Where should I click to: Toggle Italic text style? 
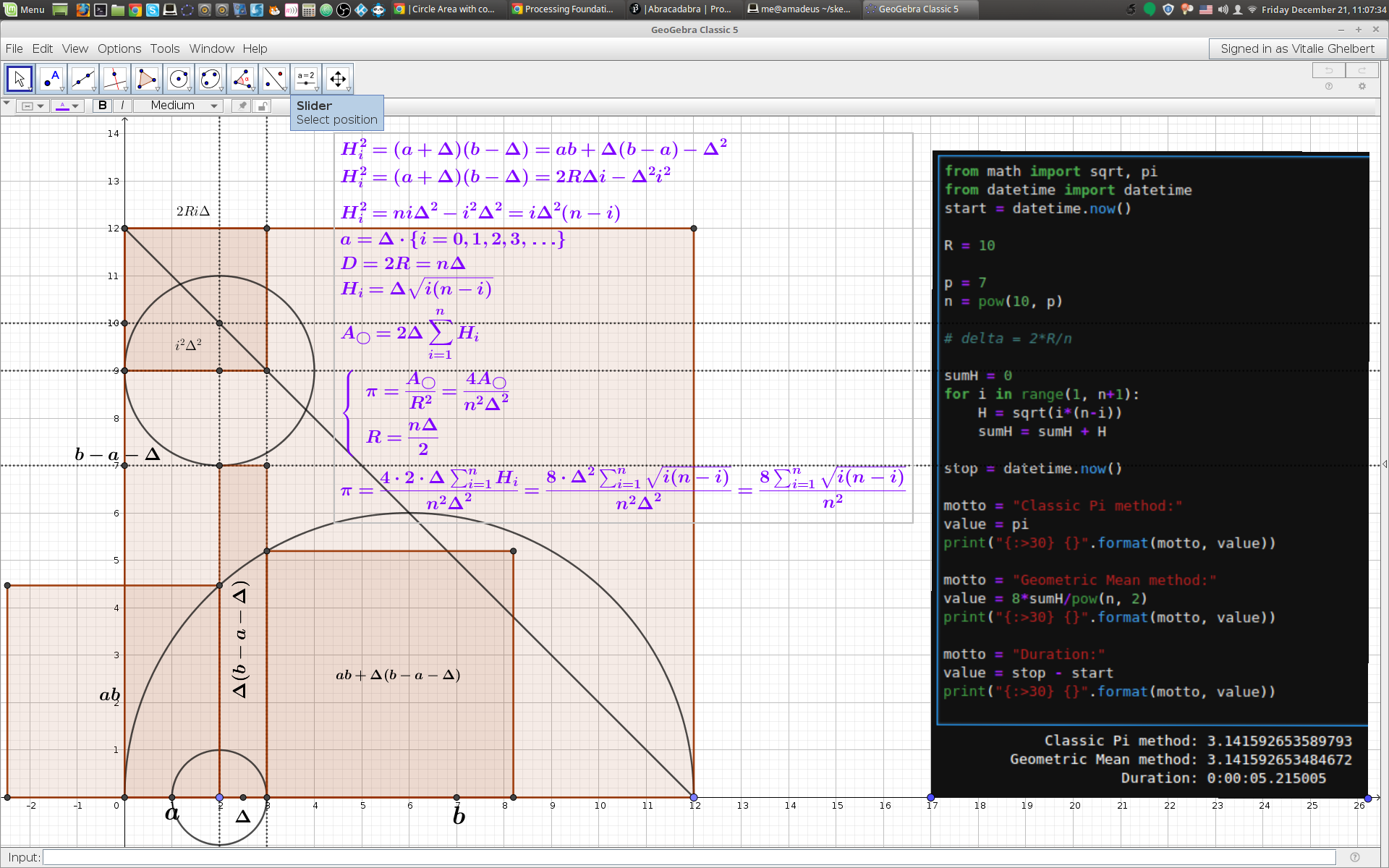coord(123,106)
